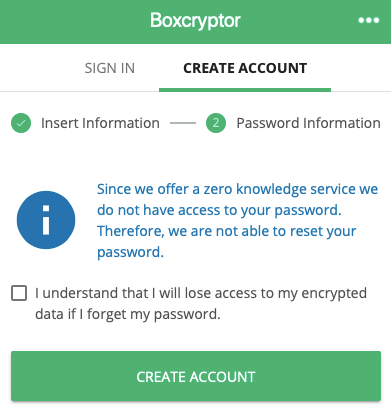Screen dimensions: 391x418
Task: Select the step 2 number circle
Action: pos(216,123)
